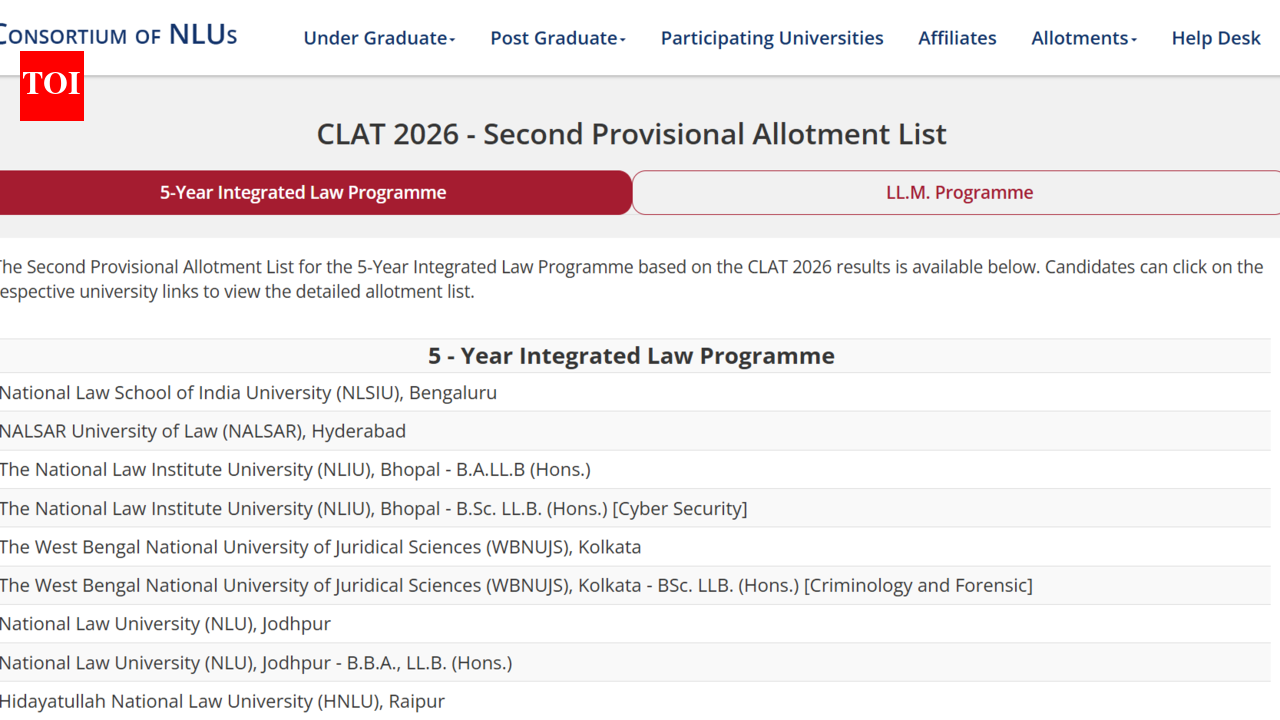Click the CLAT 2026 Second Provisional Allotment heading
This screenshot has height=720, width=1280.
(631, 133)
